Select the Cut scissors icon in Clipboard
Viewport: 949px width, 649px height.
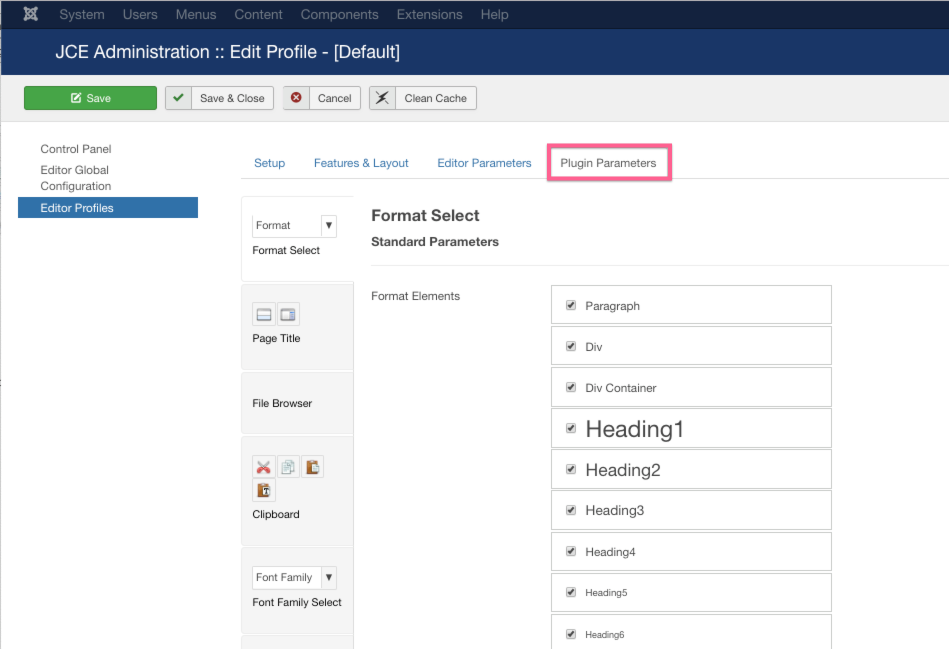(263, 467)
